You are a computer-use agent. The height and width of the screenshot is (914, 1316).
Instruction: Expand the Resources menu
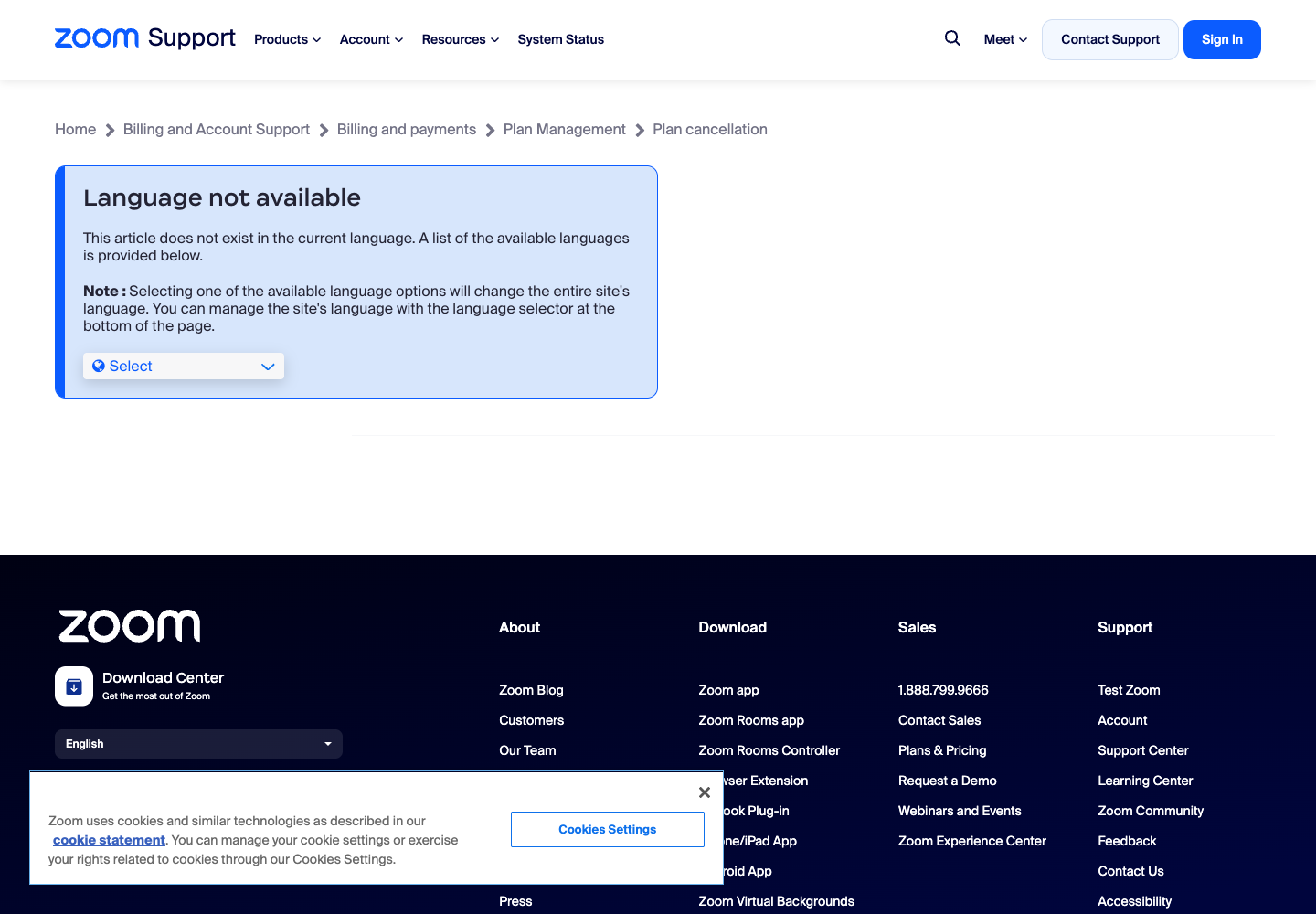(461, 39)
